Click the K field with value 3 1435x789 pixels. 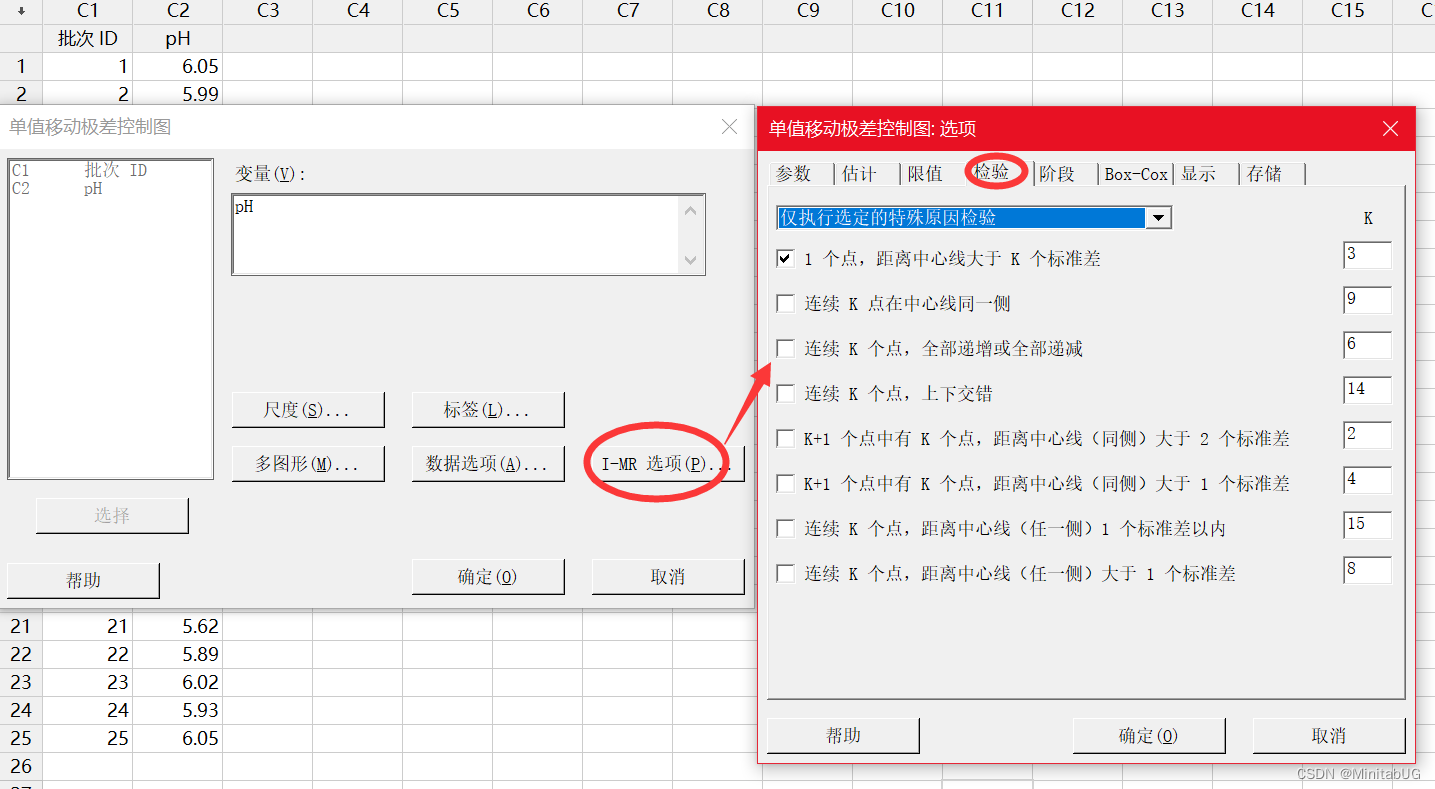pyautogui.click(x=1367, y=255)
